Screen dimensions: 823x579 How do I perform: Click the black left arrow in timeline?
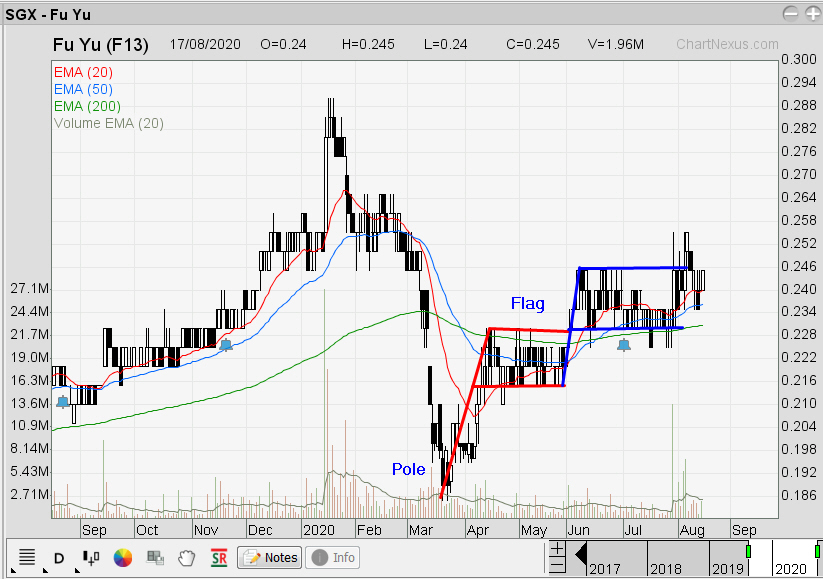(x=581, y=554)
